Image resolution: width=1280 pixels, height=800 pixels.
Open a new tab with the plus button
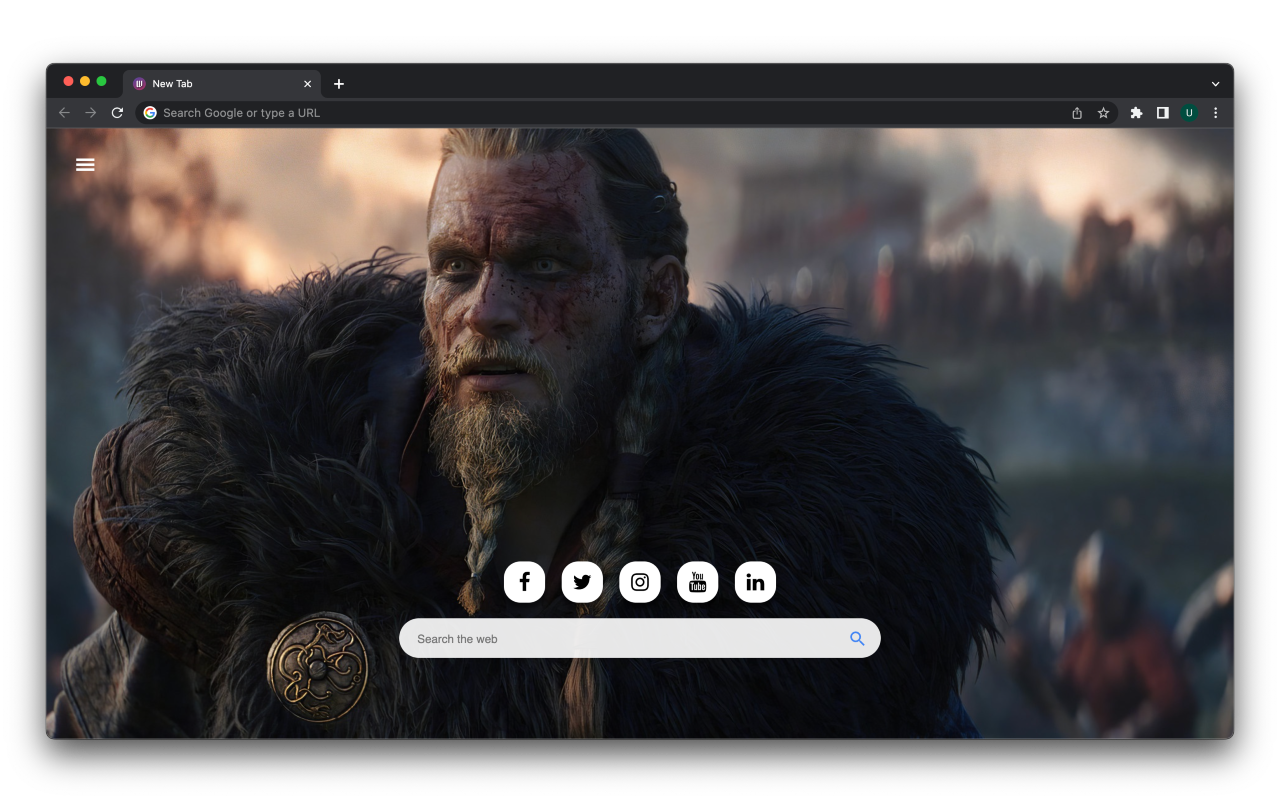[339, 84]
